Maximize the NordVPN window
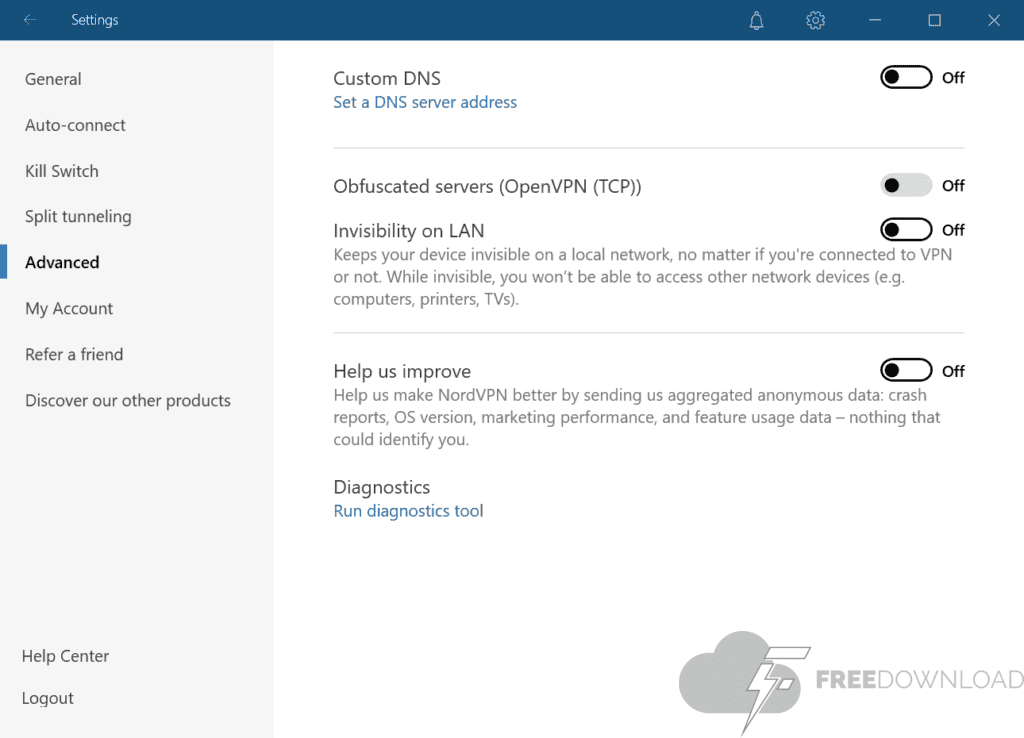Screen dimensions: 1024x738 click(934, 20)
